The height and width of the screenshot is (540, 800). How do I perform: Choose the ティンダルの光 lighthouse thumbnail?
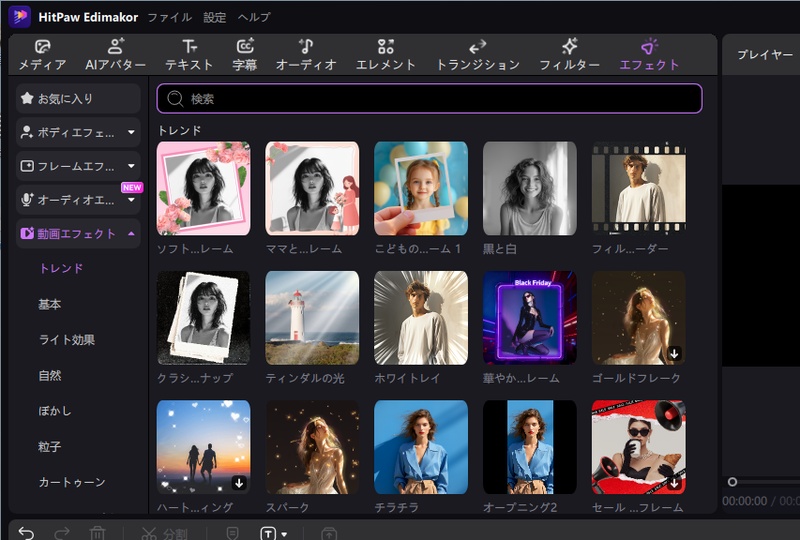coord(312,317)
